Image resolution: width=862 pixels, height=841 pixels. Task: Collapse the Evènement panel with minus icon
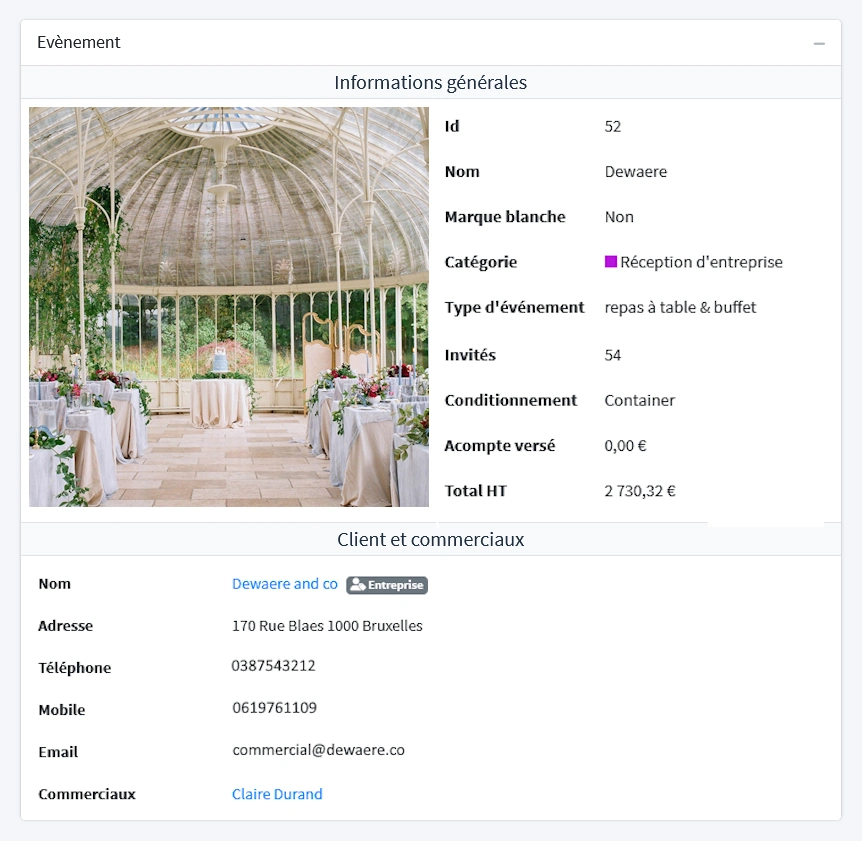[819, 43]
